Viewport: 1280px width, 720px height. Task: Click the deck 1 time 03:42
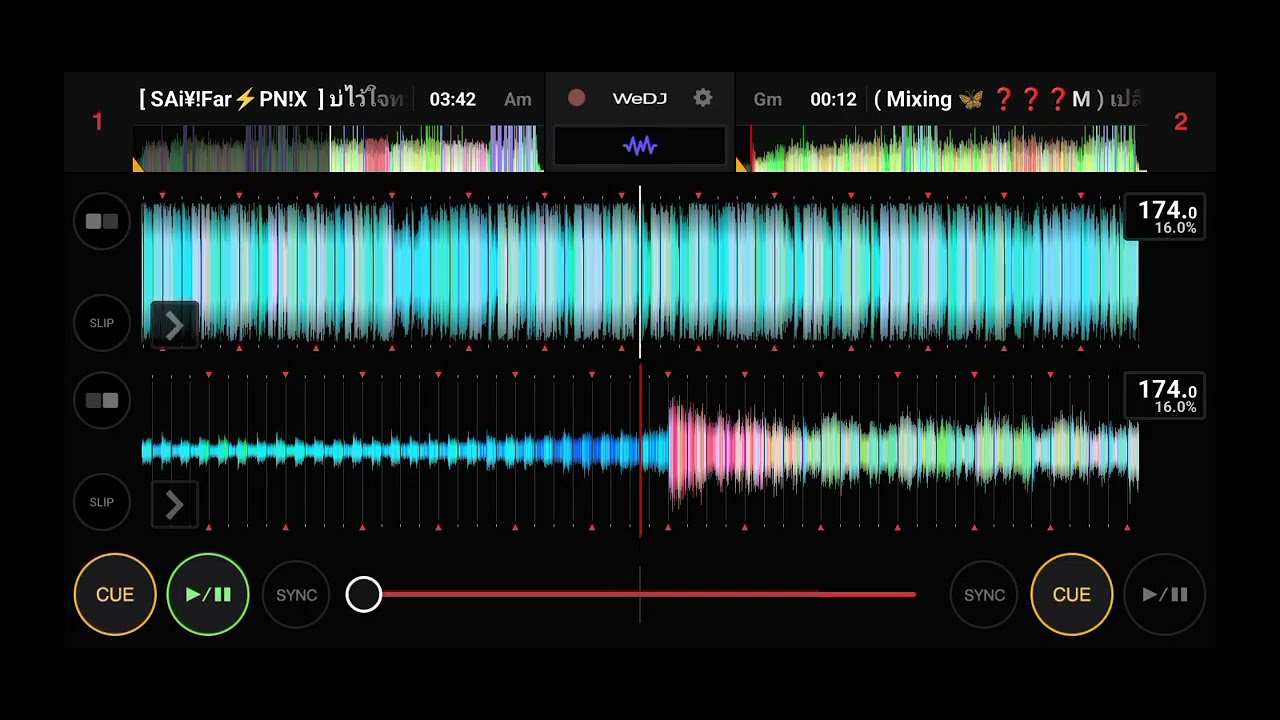coord(452,99)
